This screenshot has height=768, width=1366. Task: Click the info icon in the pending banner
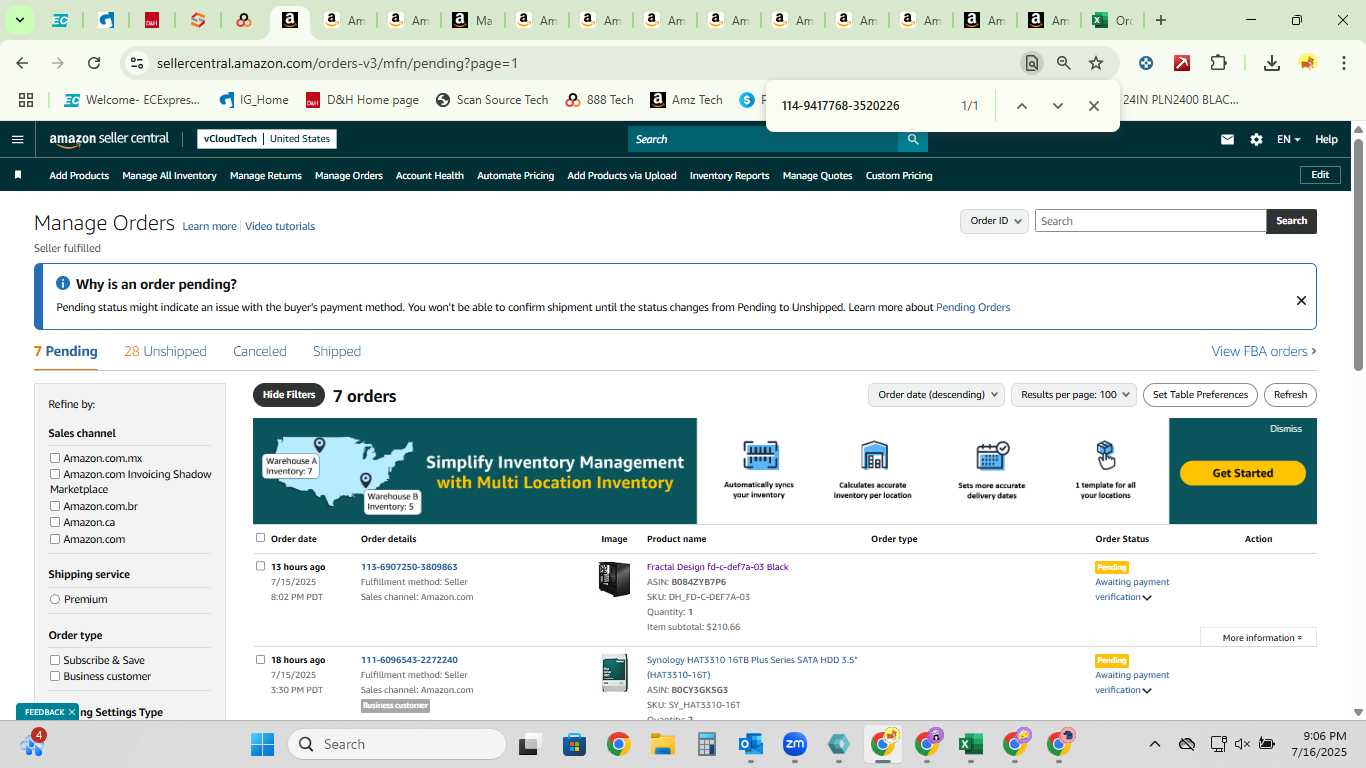click(63, 284)
